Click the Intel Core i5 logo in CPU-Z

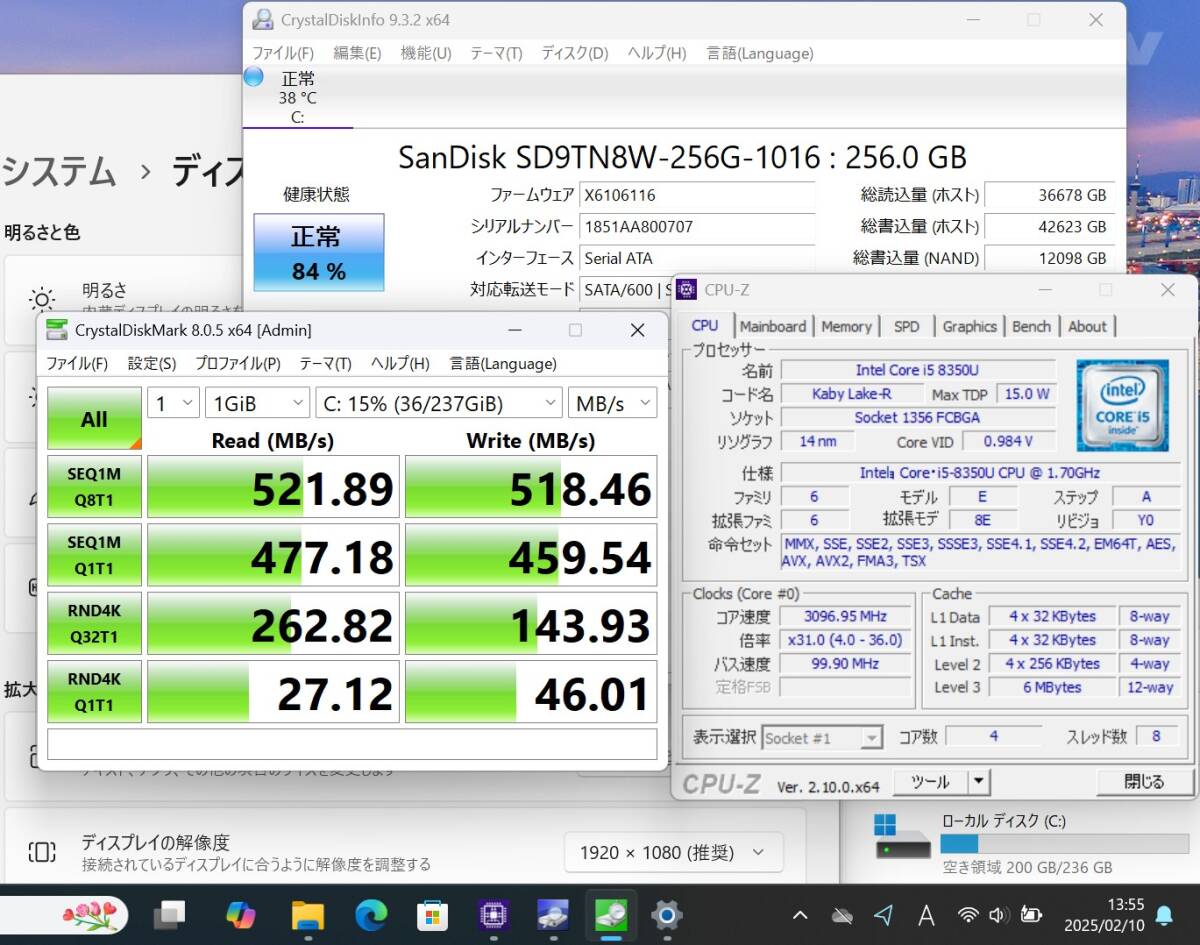pos(1121,406)
